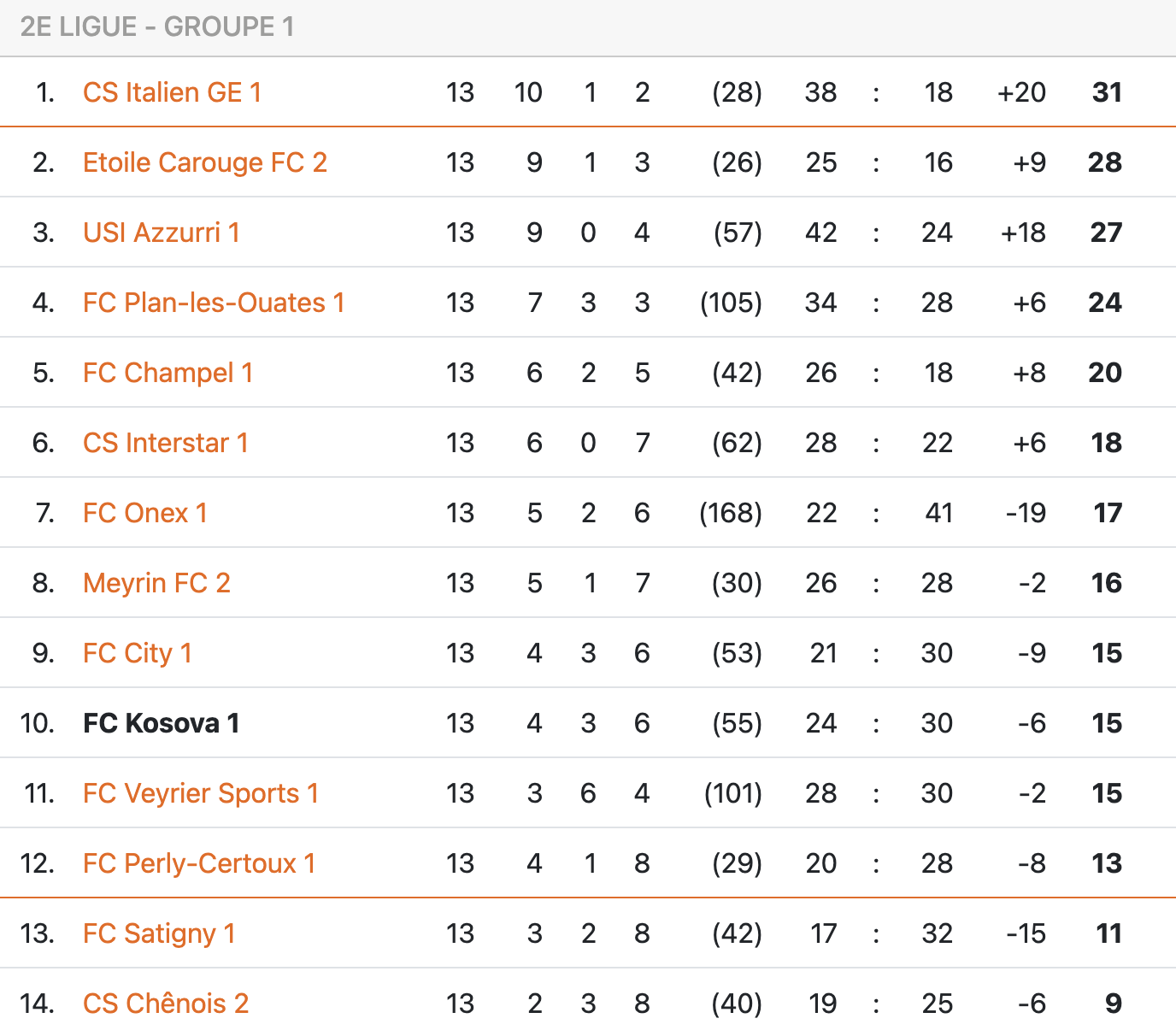Click CS Chênois 2's 9 points total
Image resolution: width=1176 pixels, height=1036 pixels.
[1113, 1004]
